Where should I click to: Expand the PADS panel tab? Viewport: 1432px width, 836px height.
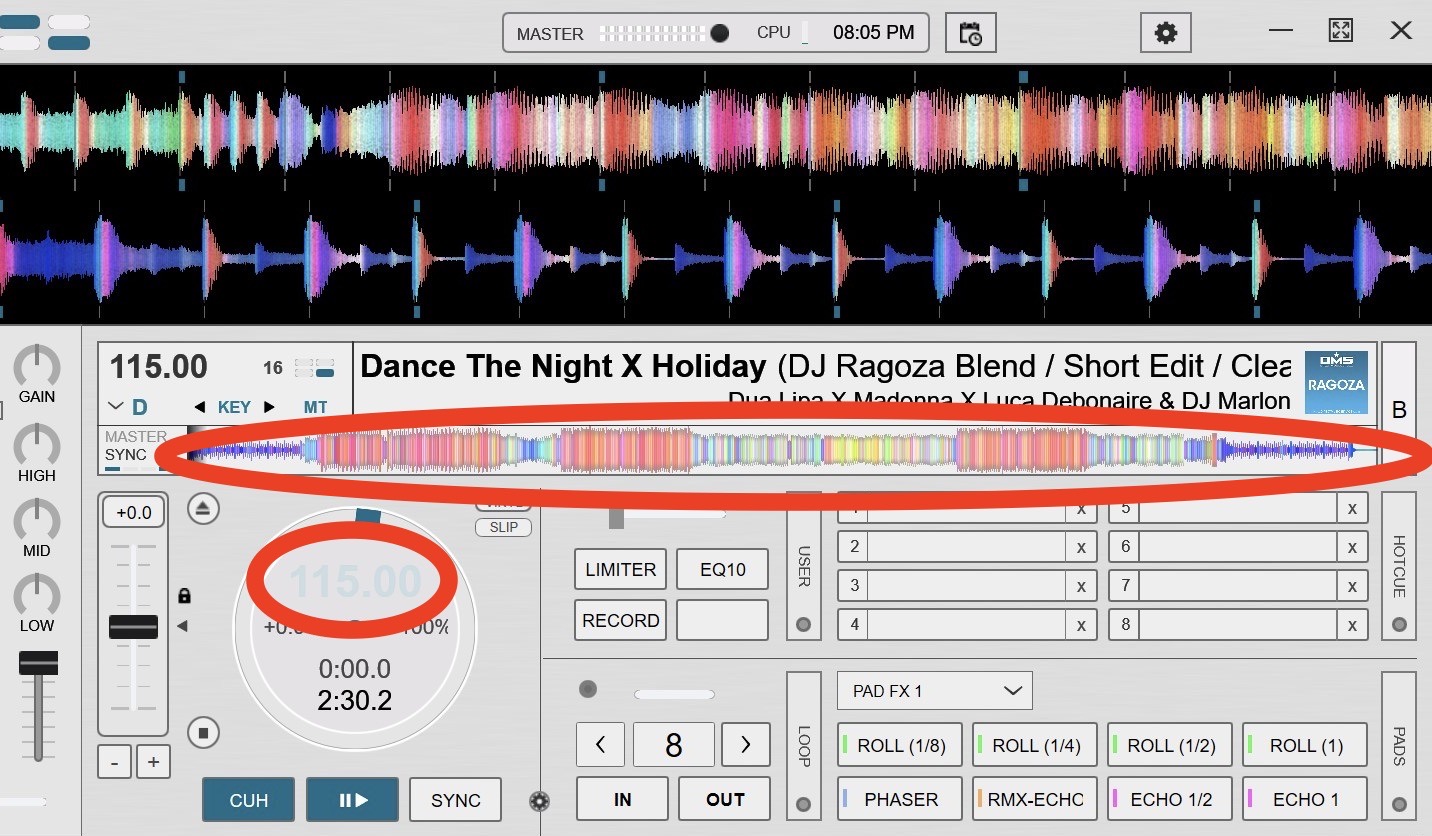[x=1398, y=746]
